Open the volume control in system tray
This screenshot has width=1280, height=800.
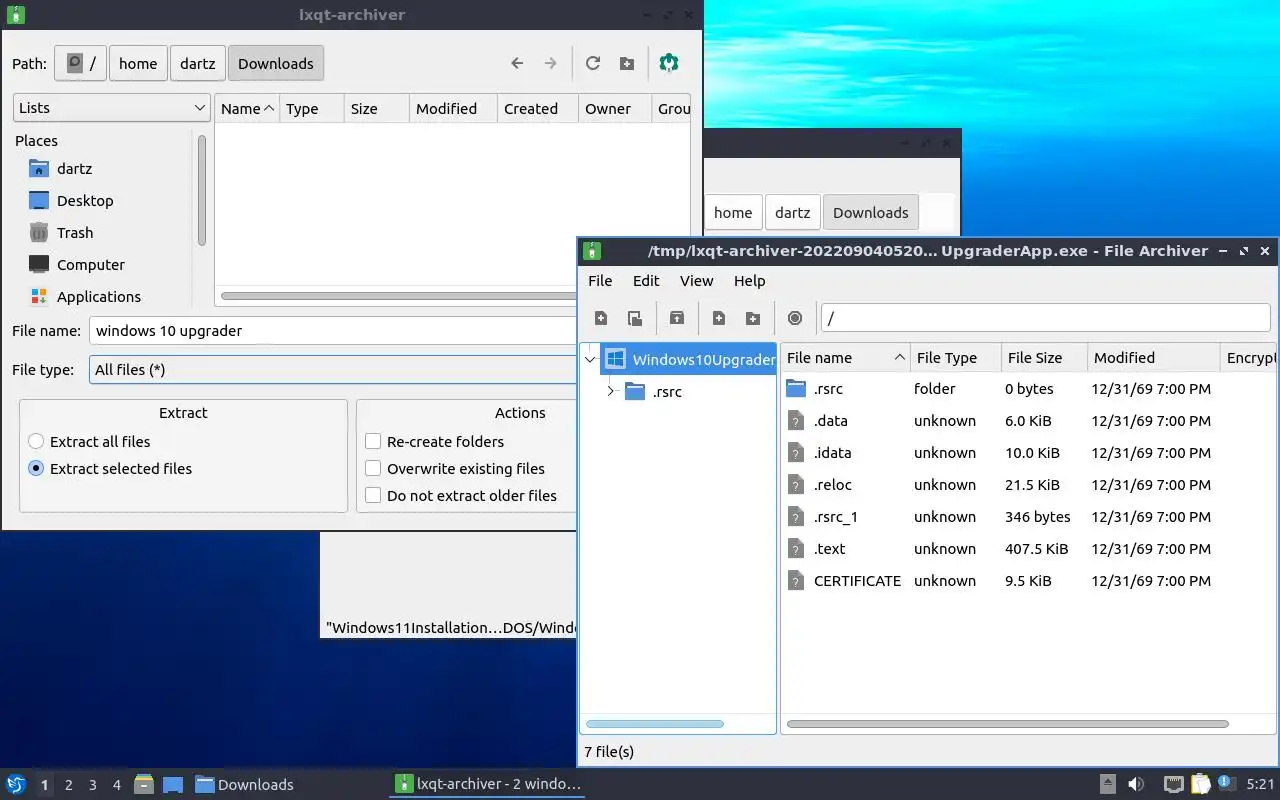[1136, 784]
